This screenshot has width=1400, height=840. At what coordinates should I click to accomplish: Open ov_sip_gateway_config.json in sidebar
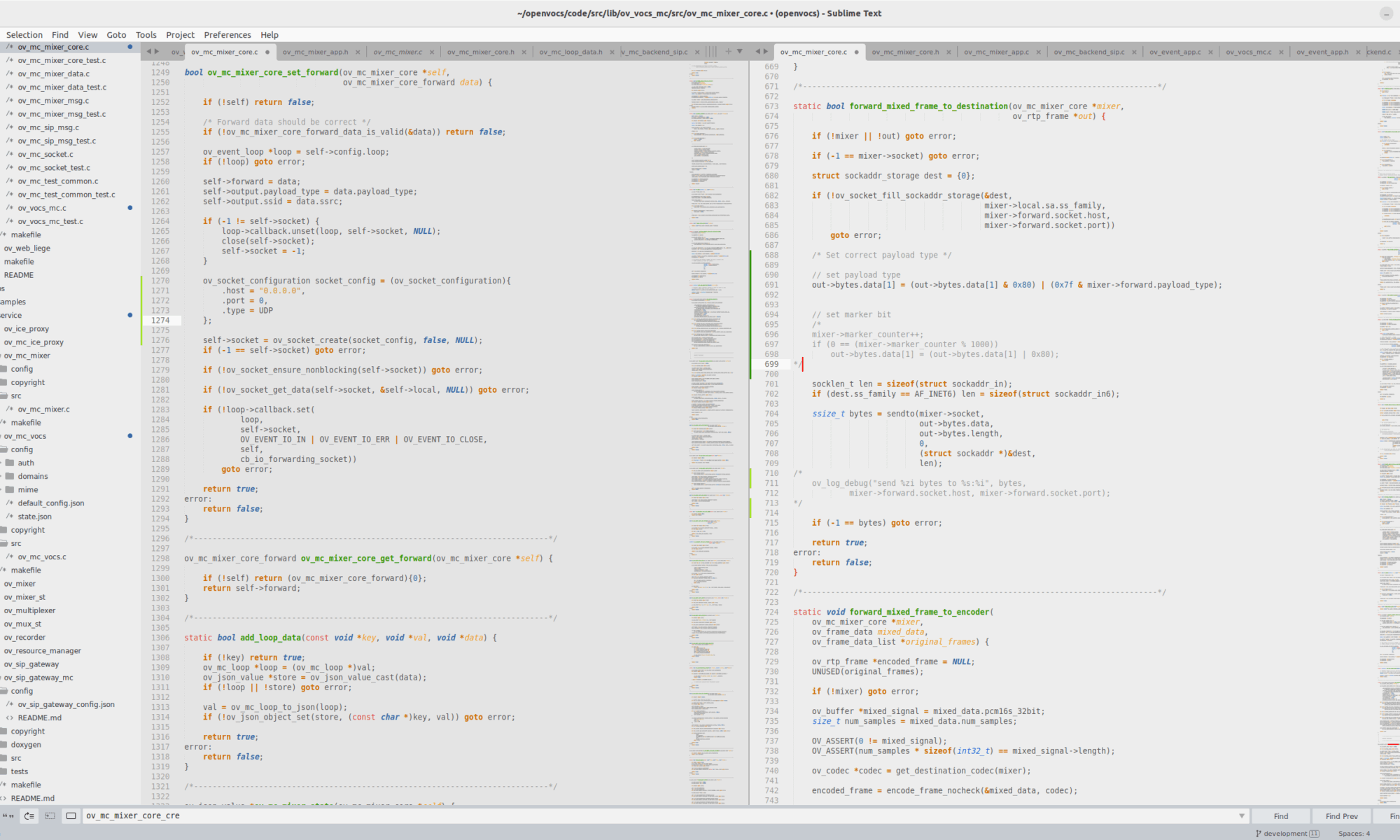[x=66, y=704]
